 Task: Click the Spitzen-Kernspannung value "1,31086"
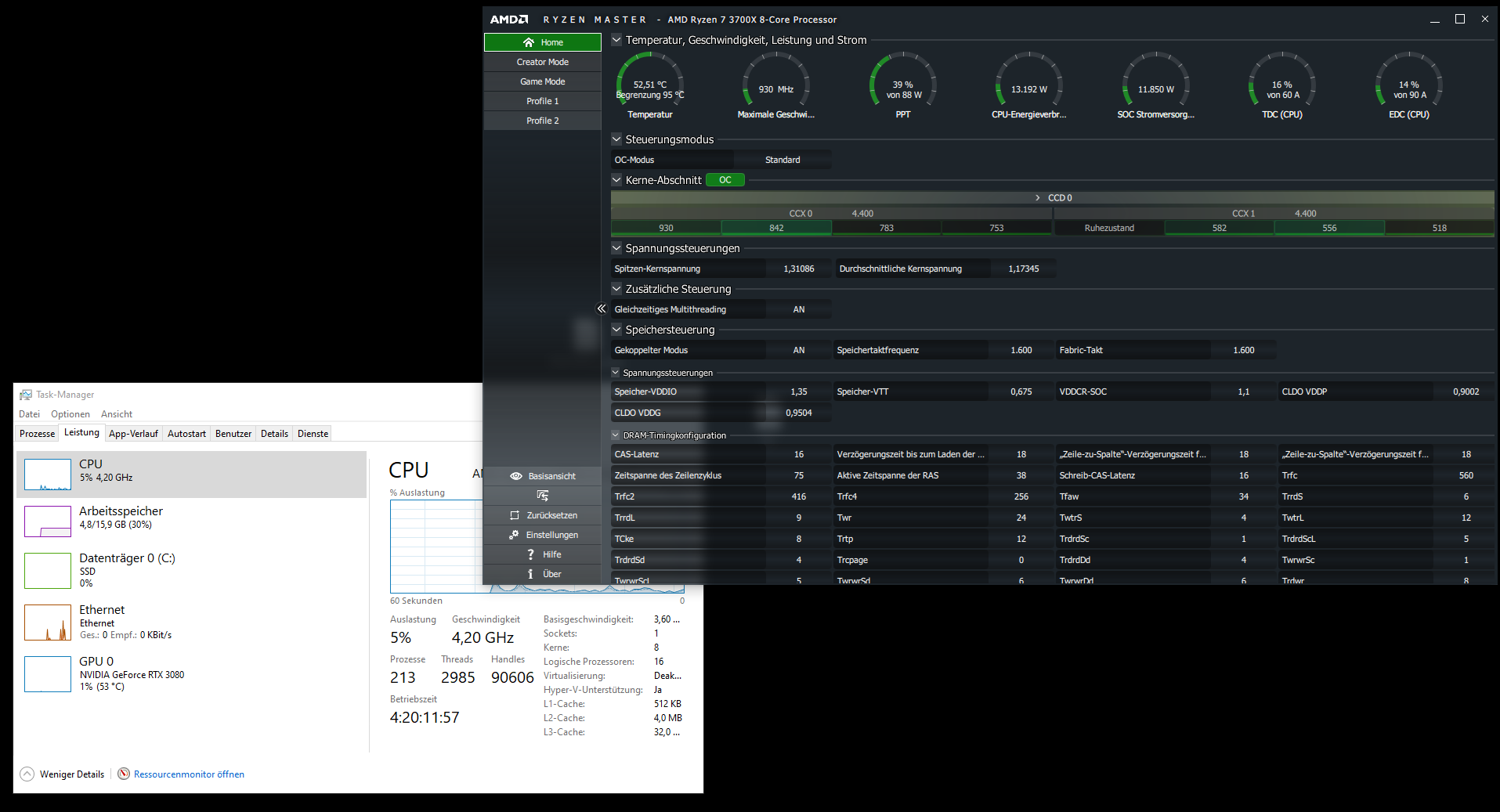coord(799,269)
